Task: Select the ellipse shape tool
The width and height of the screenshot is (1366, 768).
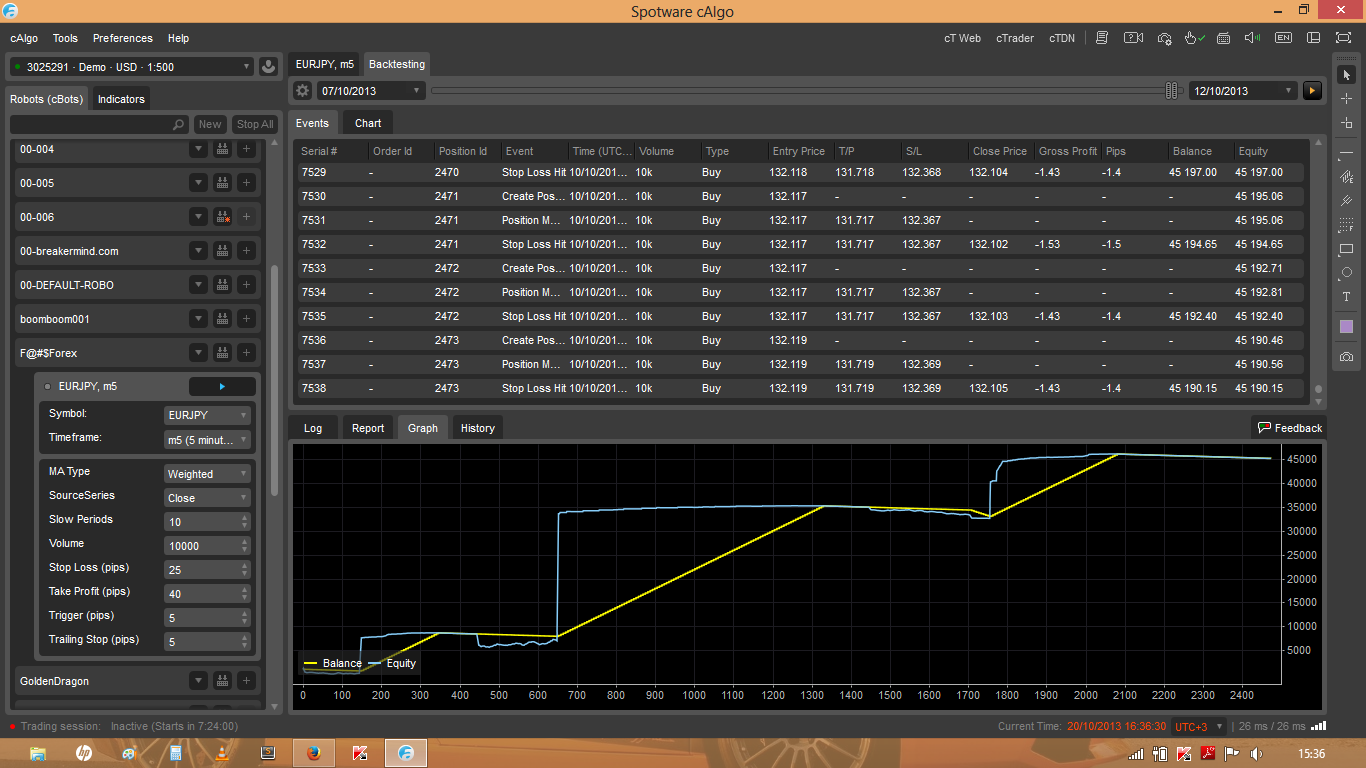Action: pos(1346,273)
